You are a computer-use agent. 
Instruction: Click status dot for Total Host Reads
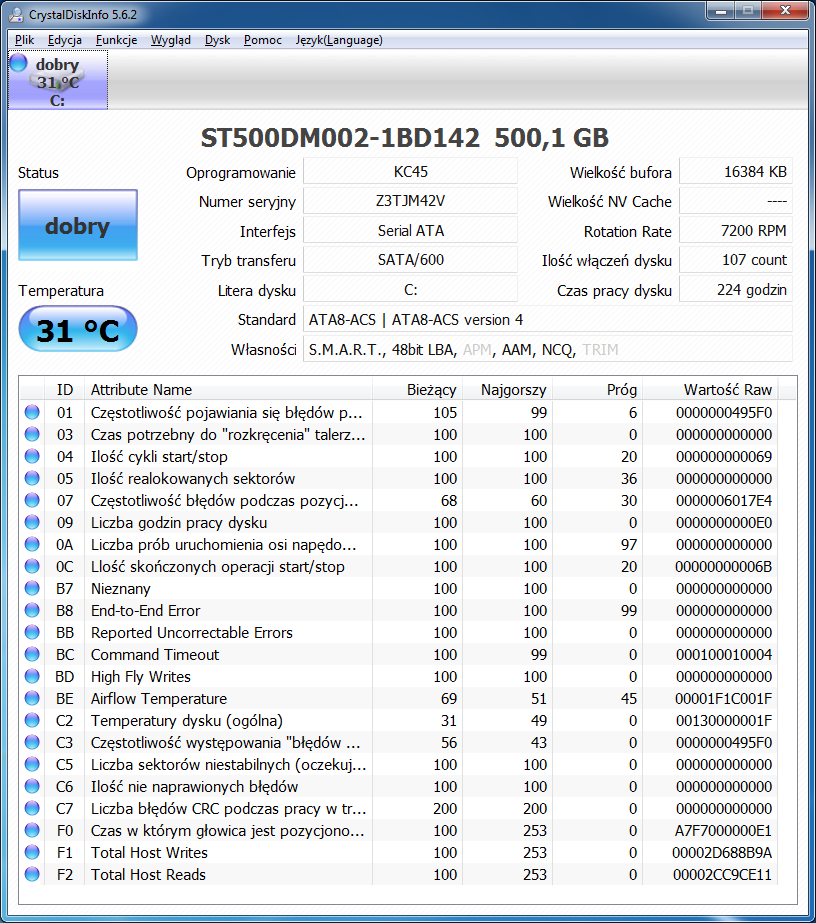(32, 874)
